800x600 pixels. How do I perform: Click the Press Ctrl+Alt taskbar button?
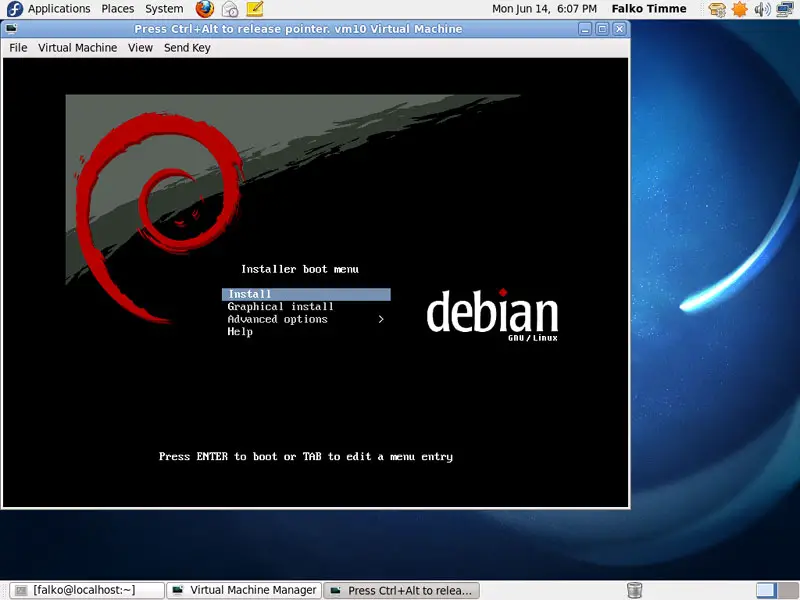click(x=402, y=590)
